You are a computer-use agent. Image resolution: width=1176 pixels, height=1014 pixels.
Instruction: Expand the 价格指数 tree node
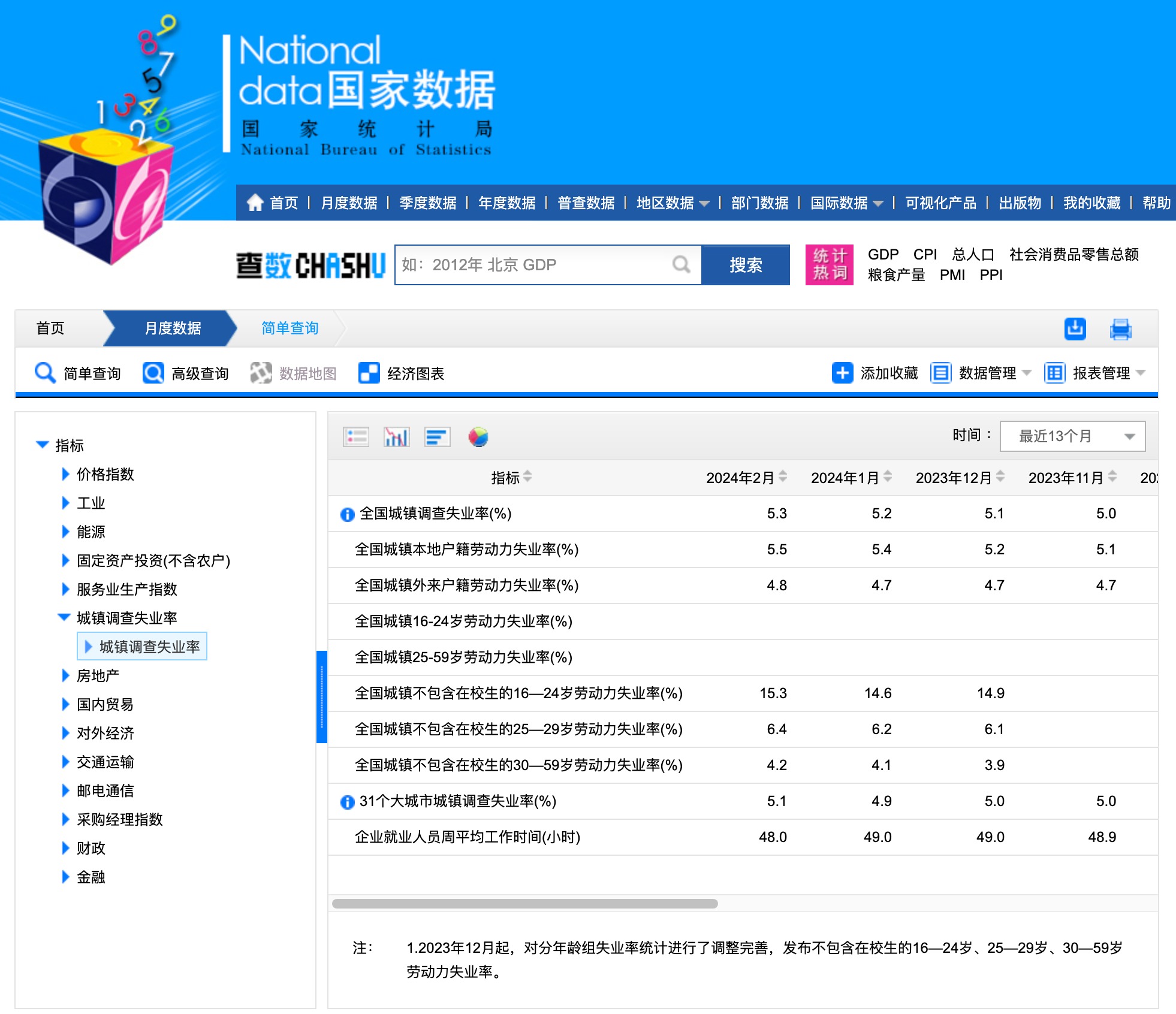click(66, 474)
